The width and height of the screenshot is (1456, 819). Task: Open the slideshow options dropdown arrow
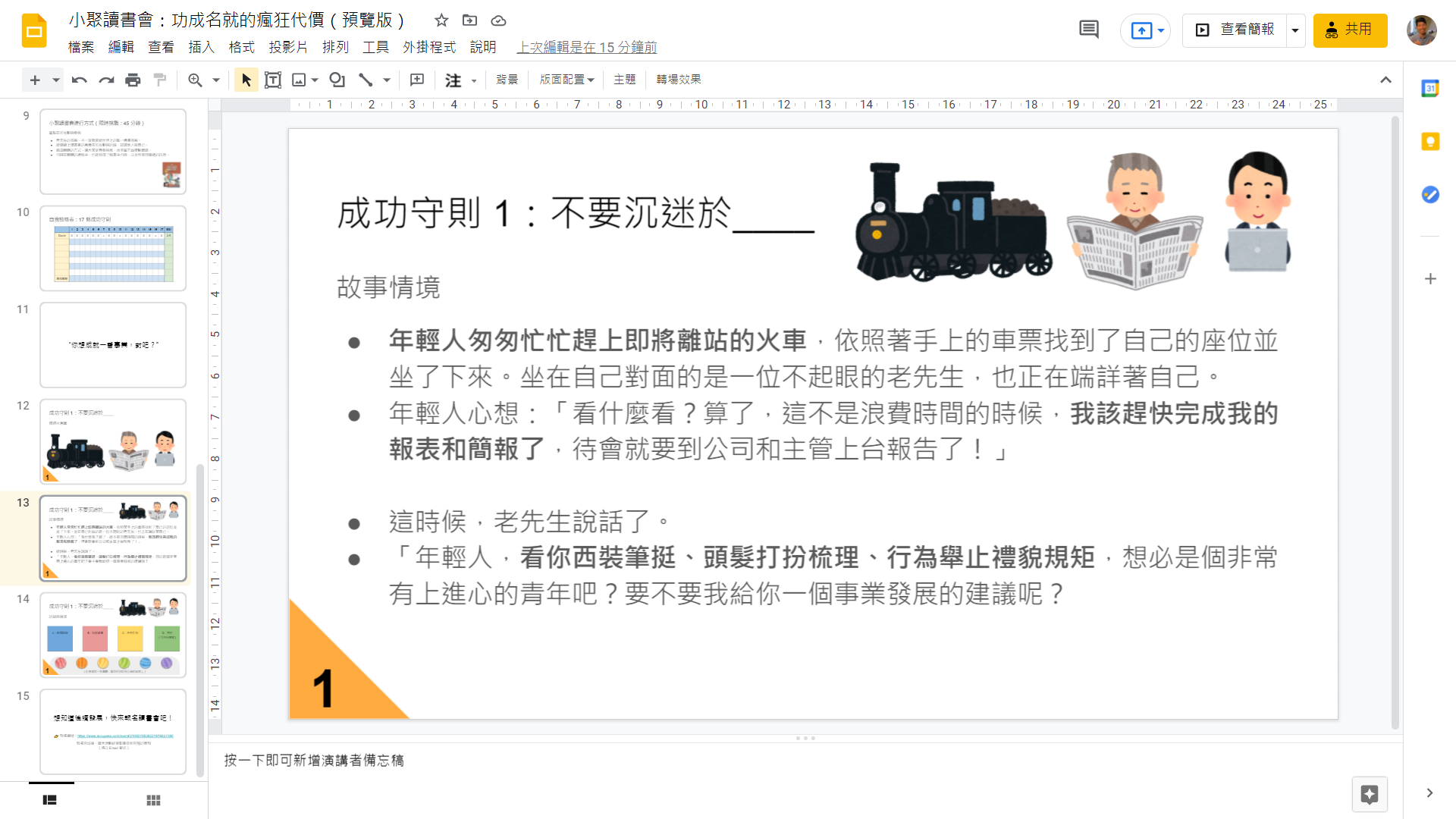pos(1295,30)
